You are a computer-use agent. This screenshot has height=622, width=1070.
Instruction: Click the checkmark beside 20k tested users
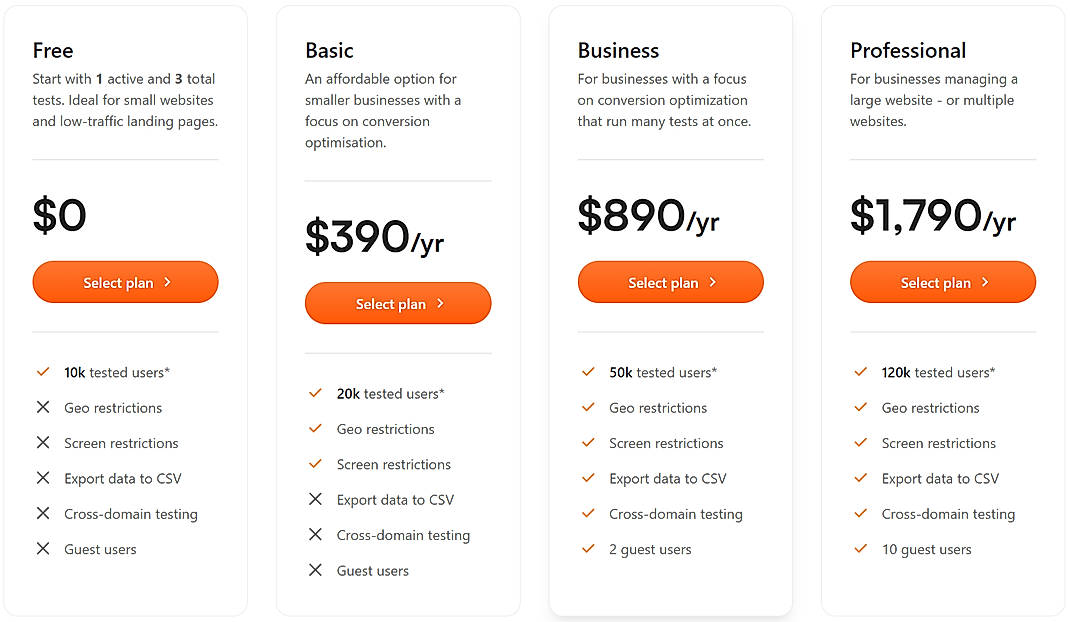(316, 394)
